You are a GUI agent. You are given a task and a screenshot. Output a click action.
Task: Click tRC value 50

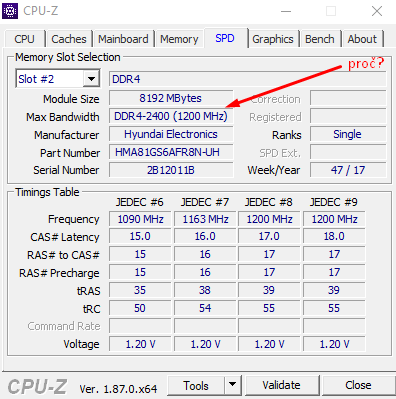click(x=140, y=308)
